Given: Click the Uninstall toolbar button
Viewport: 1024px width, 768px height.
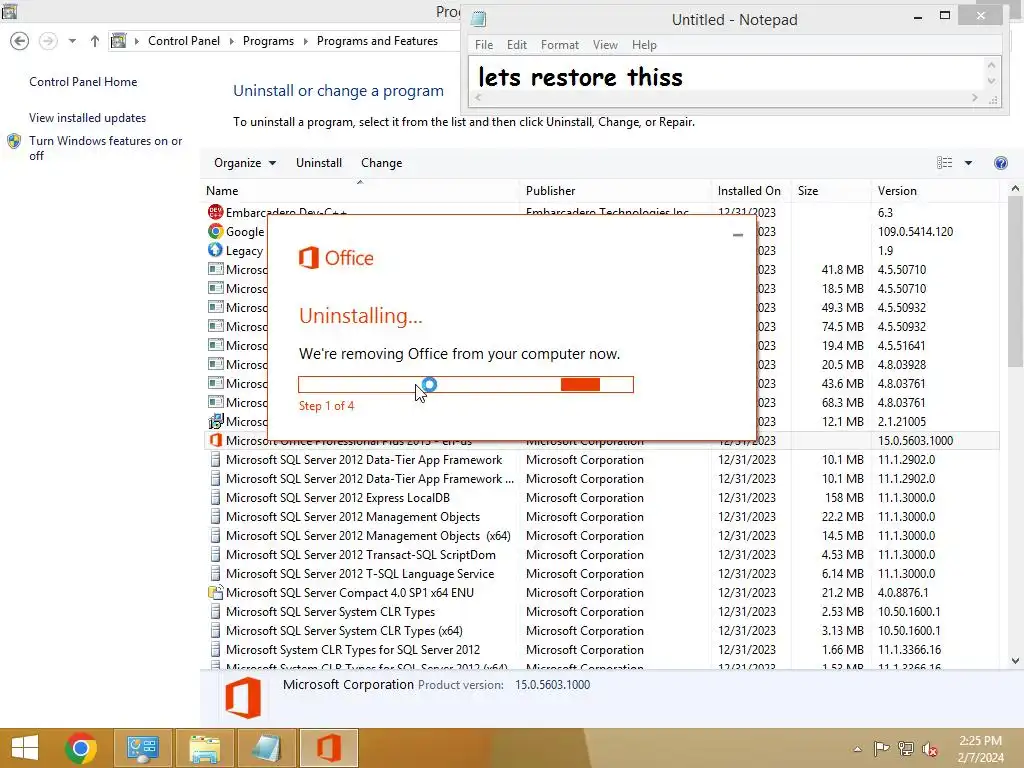Looking at the screenshot, I should (x=319, y=163).
